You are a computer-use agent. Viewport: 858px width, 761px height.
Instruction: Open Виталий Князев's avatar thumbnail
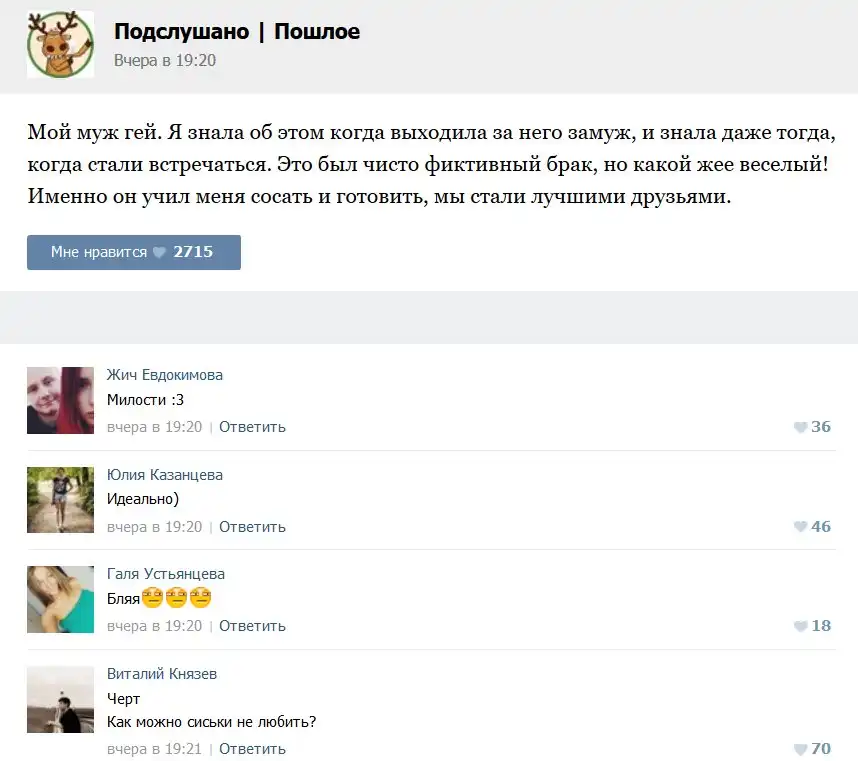(60, 700)
